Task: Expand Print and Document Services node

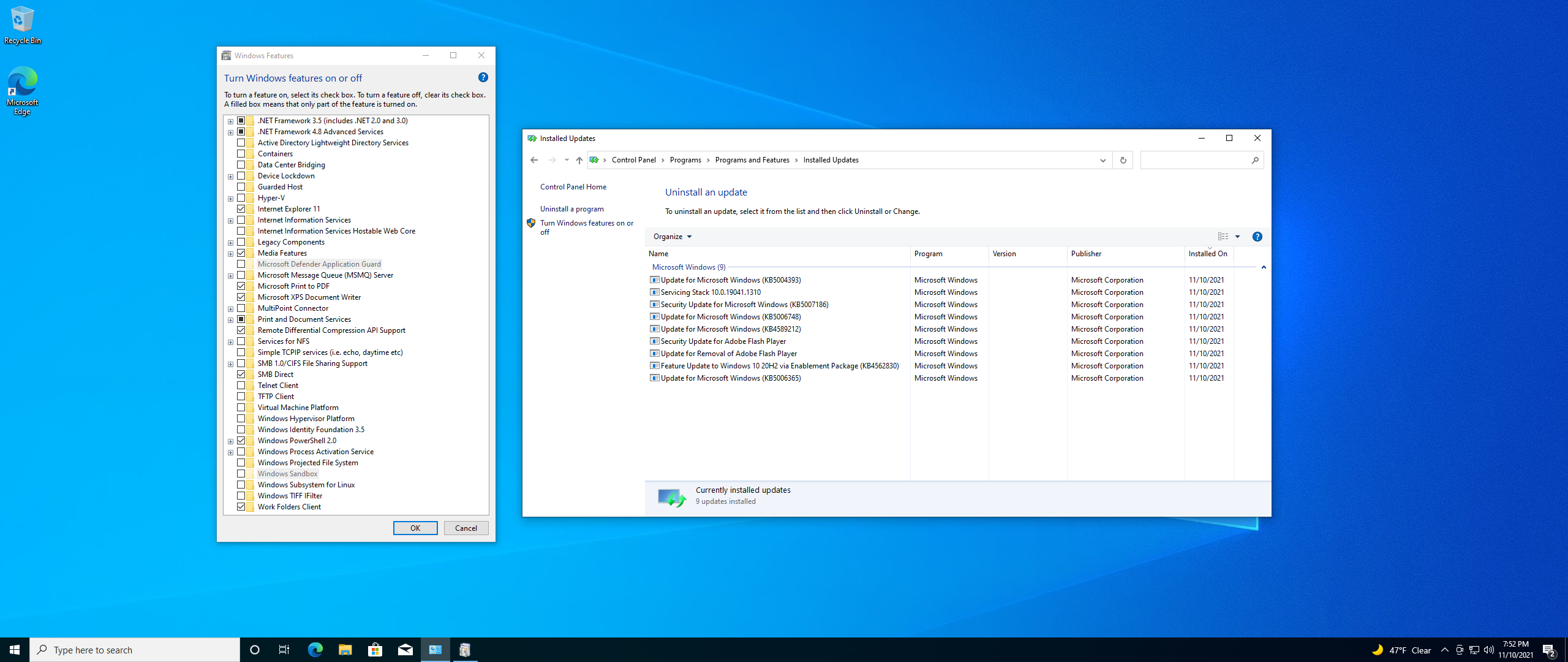Action: coord(230,320)
